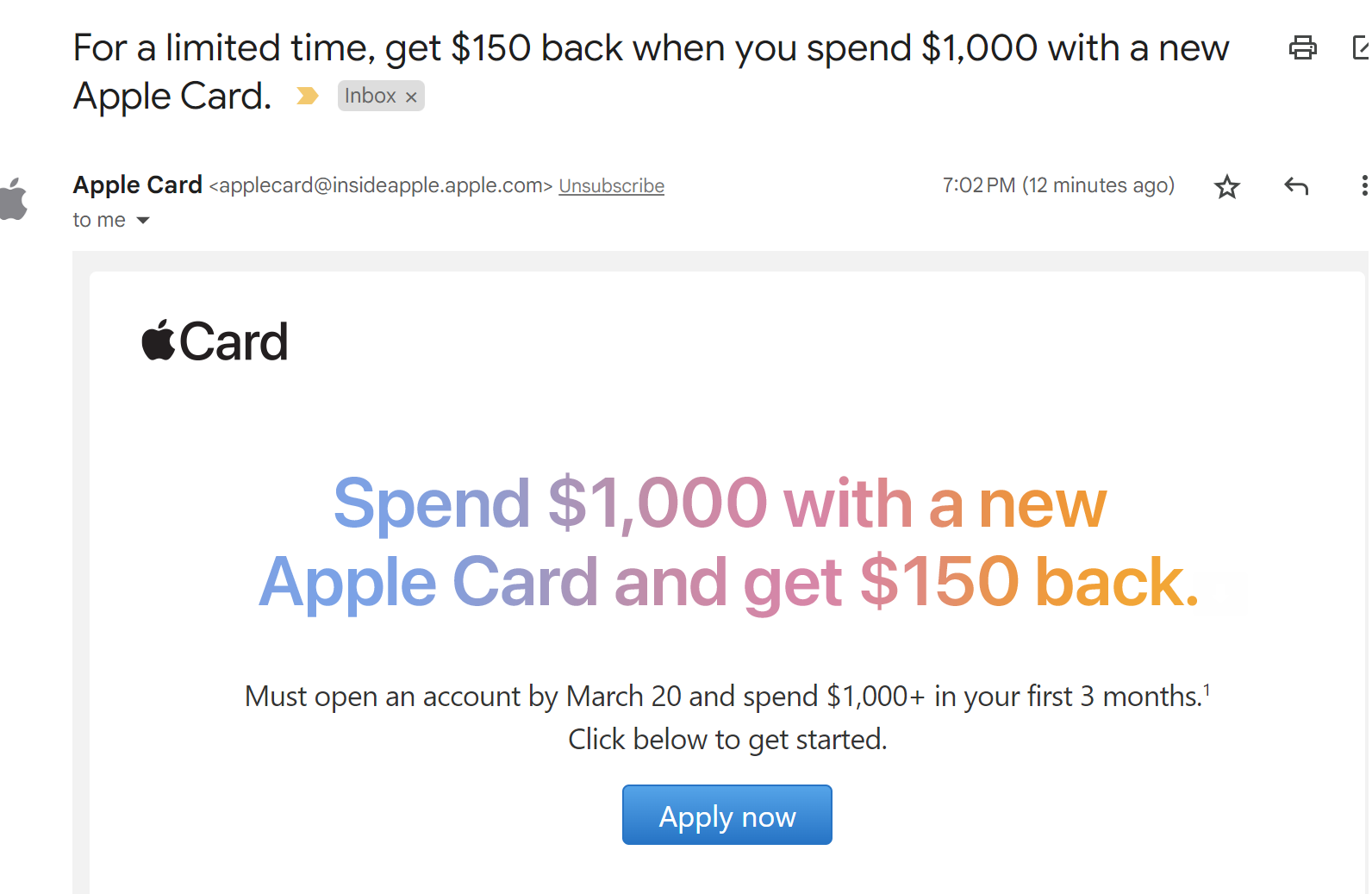Click the print icon
1372x894 pixels.
pyautogui.click(x=1302, y=47)
